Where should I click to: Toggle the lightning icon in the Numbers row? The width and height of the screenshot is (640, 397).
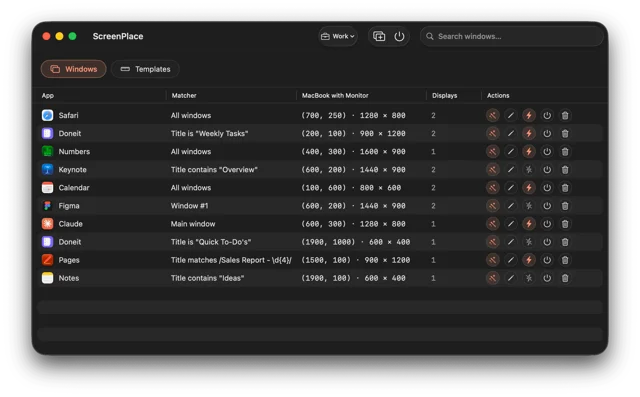click(x=529, y=152)
